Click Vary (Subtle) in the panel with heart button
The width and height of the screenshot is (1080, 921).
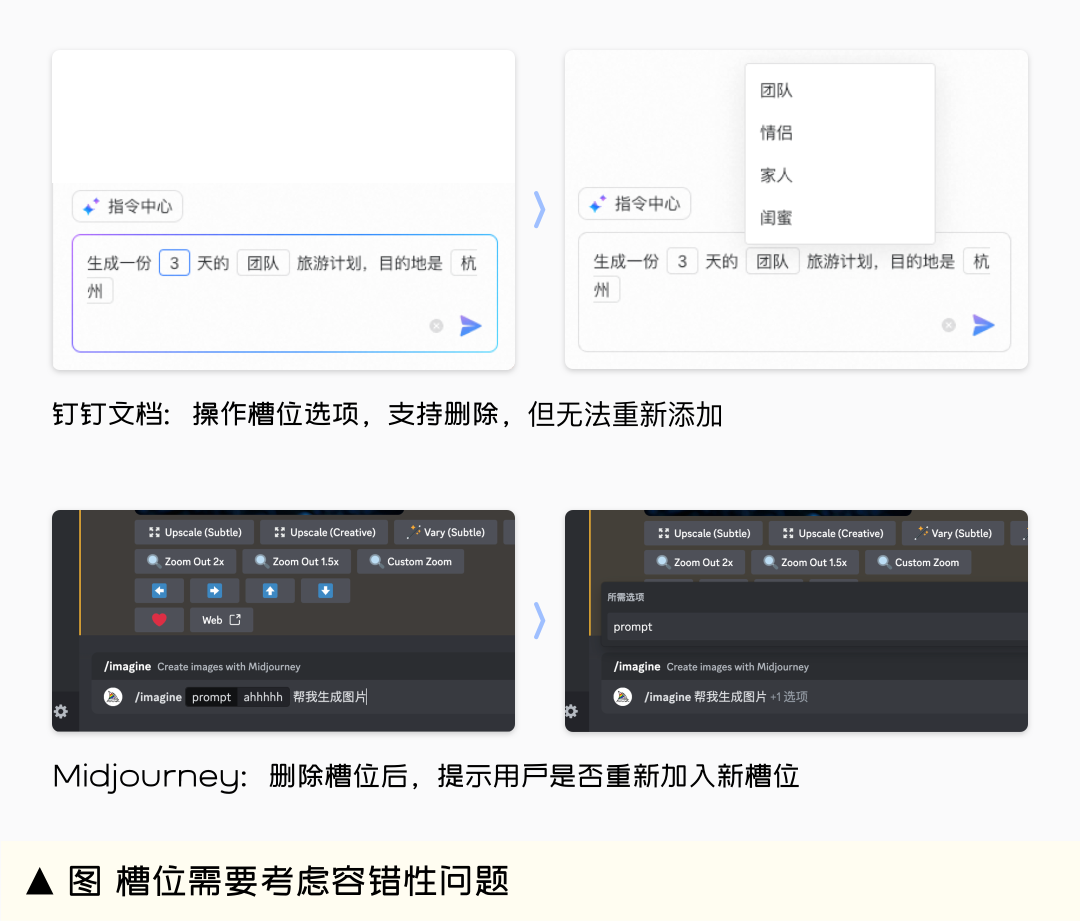[446, 532]
